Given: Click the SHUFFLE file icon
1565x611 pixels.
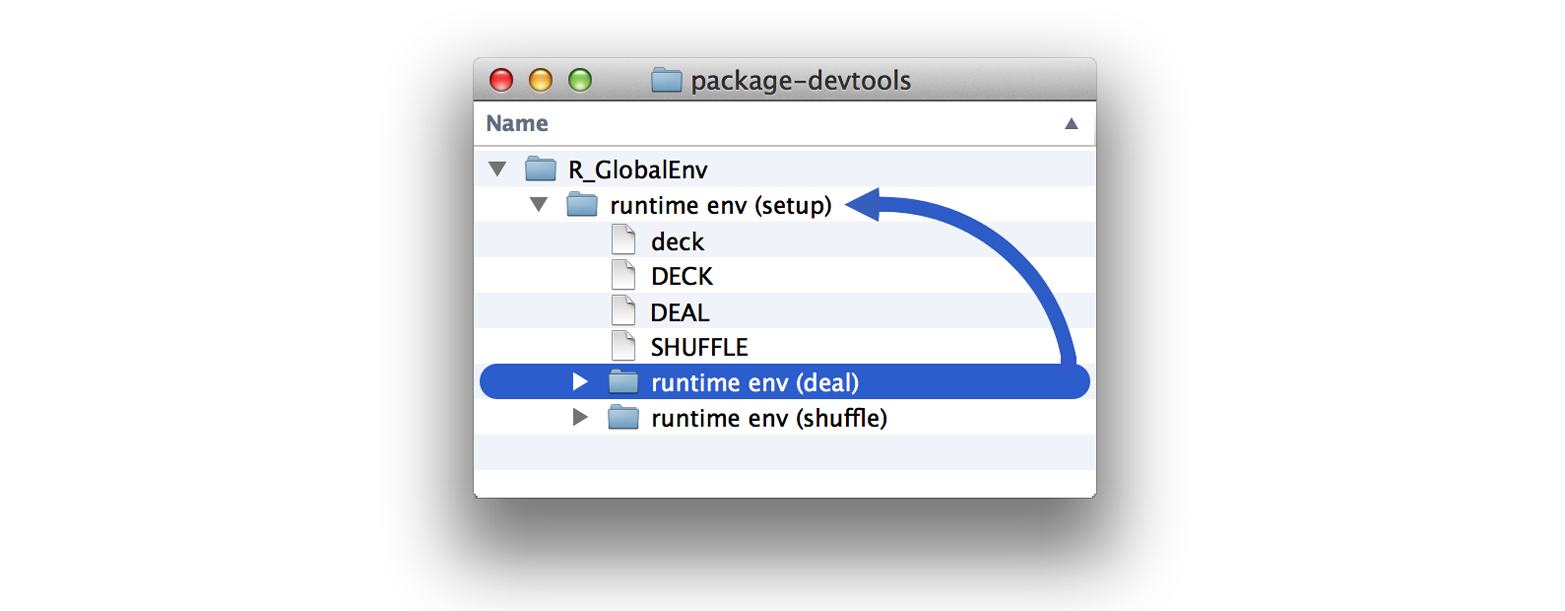Looking at the screenshot, I should tap(623, 346).
